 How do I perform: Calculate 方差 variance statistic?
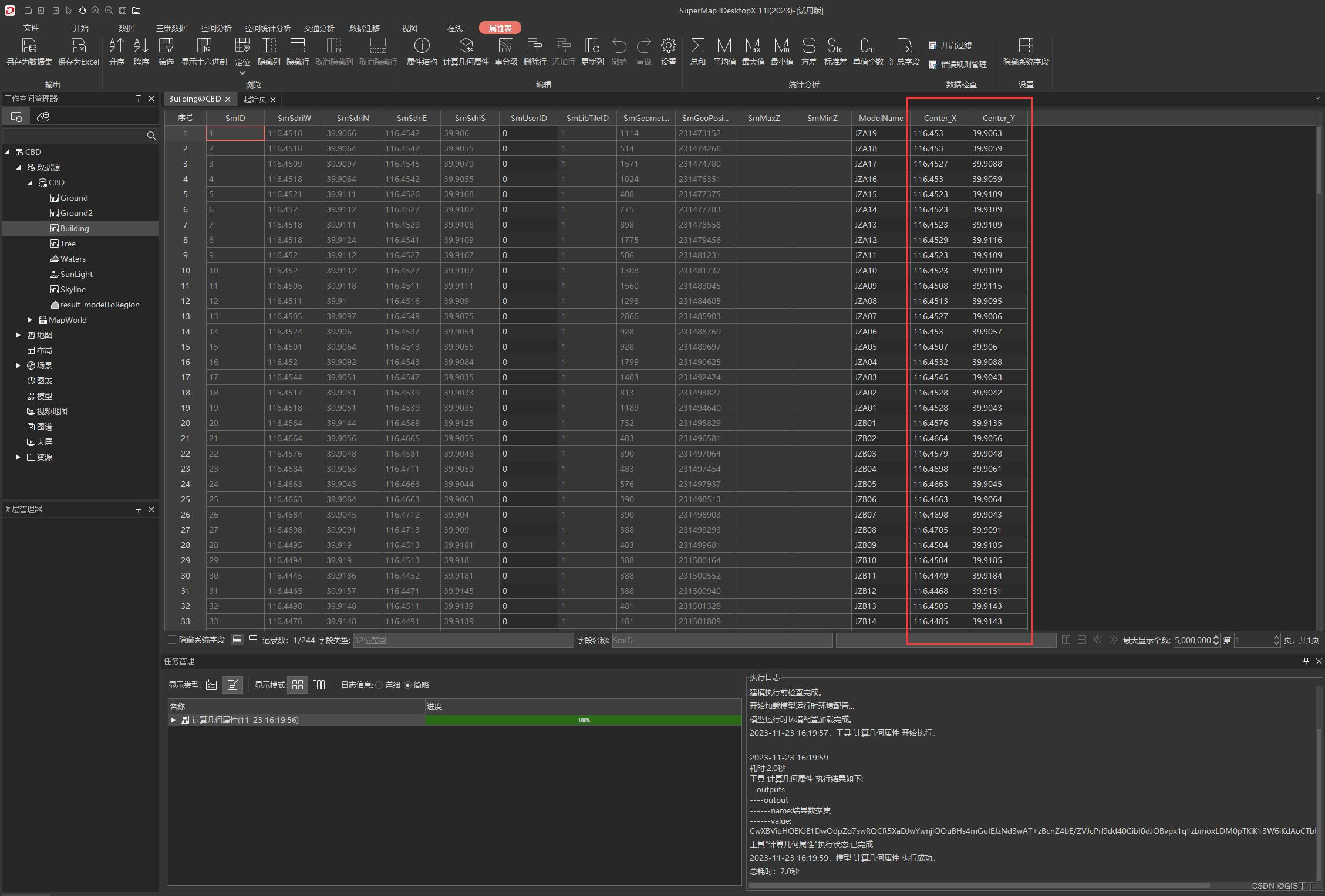[809, 52]
